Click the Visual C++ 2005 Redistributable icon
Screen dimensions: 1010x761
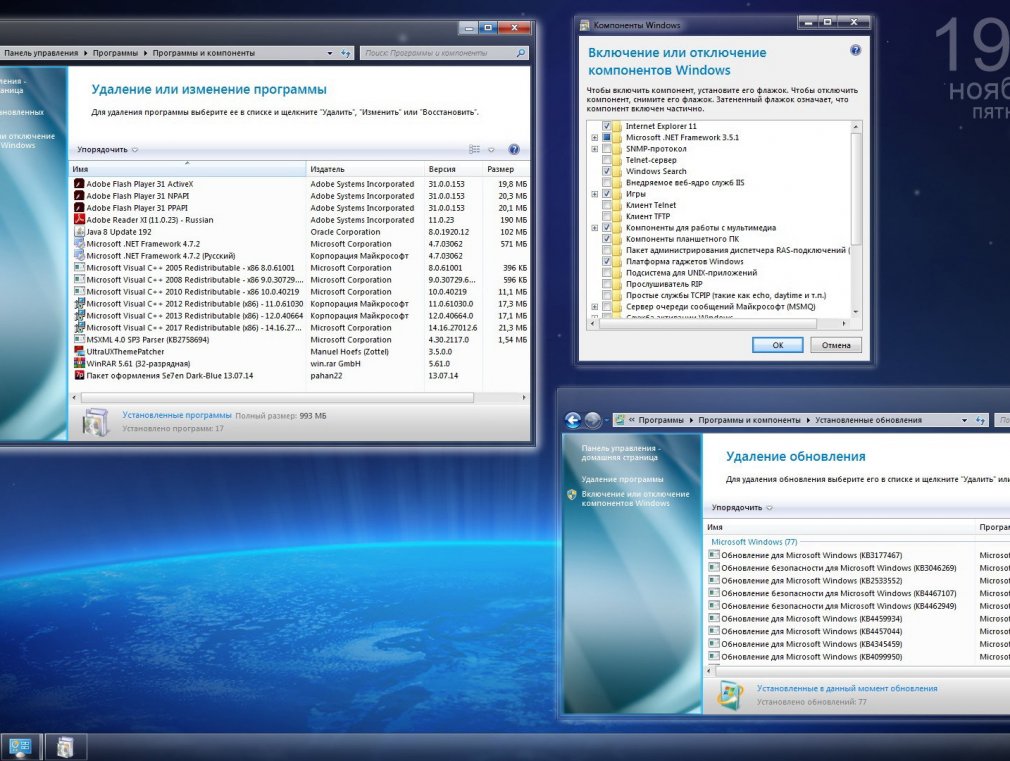coord(79,267)
